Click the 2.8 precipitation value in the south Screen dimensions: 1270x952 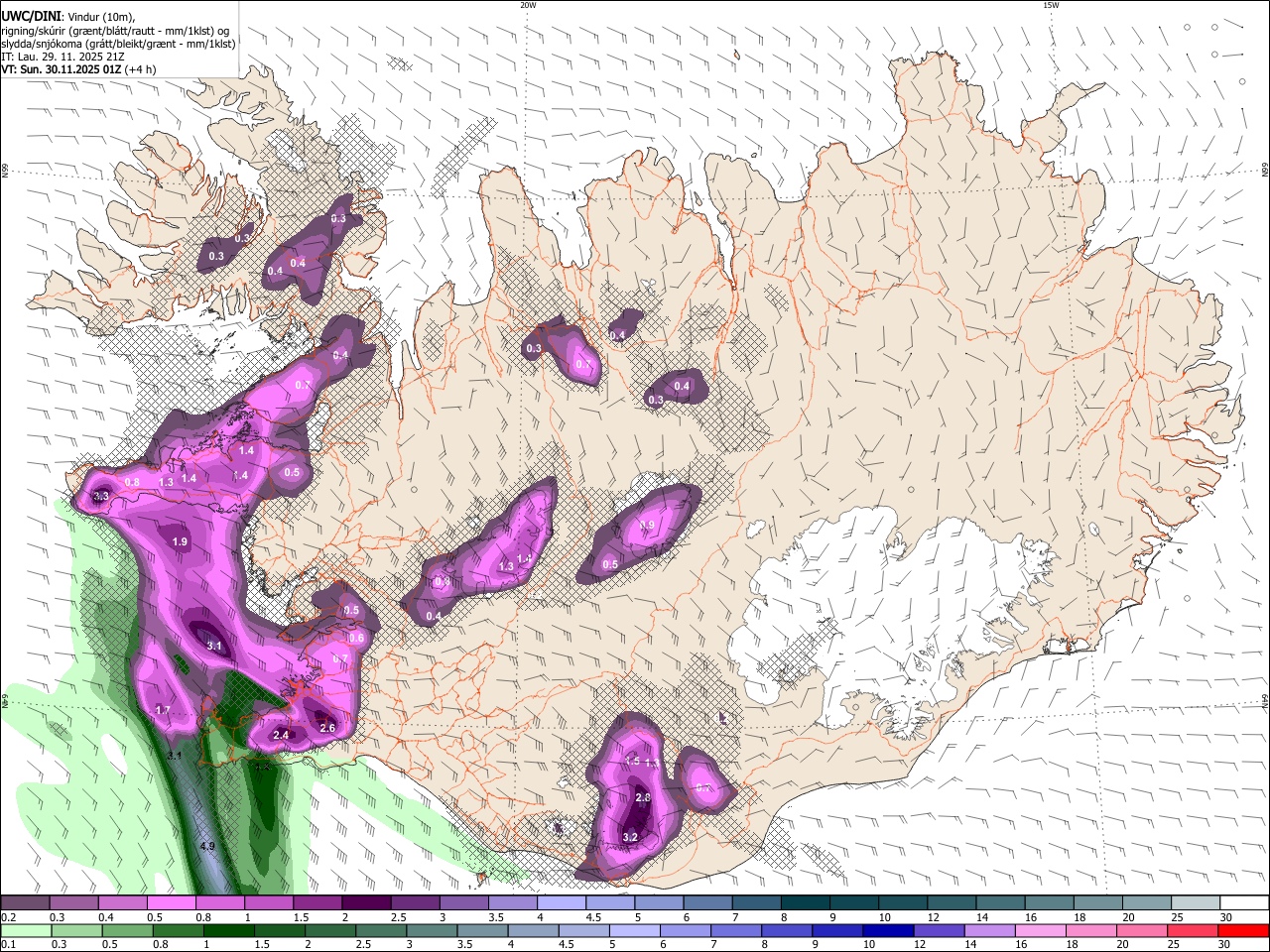click(x=642, y=797)
